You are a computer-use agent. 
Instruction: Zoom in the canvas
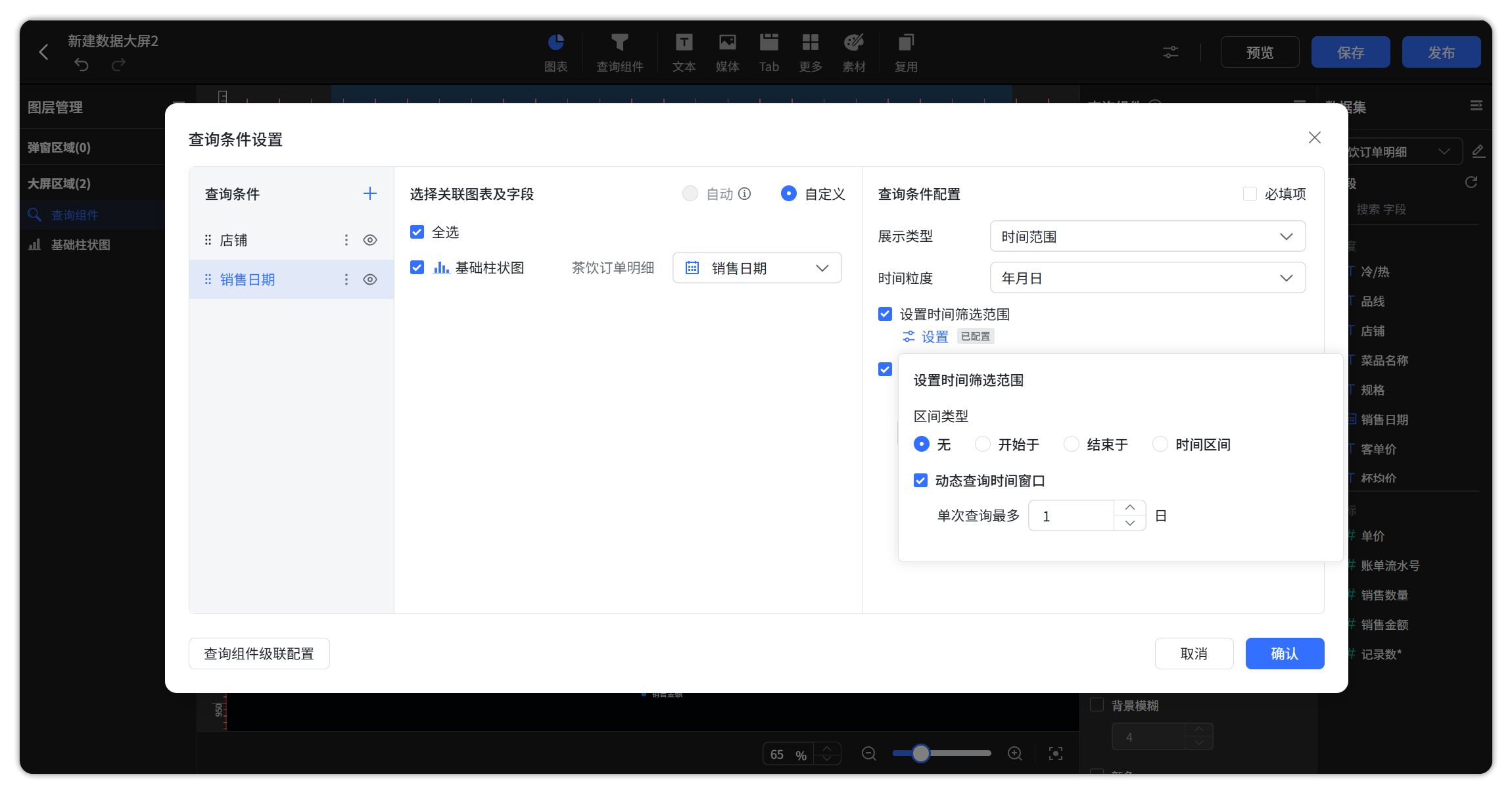pos(1015,753)
